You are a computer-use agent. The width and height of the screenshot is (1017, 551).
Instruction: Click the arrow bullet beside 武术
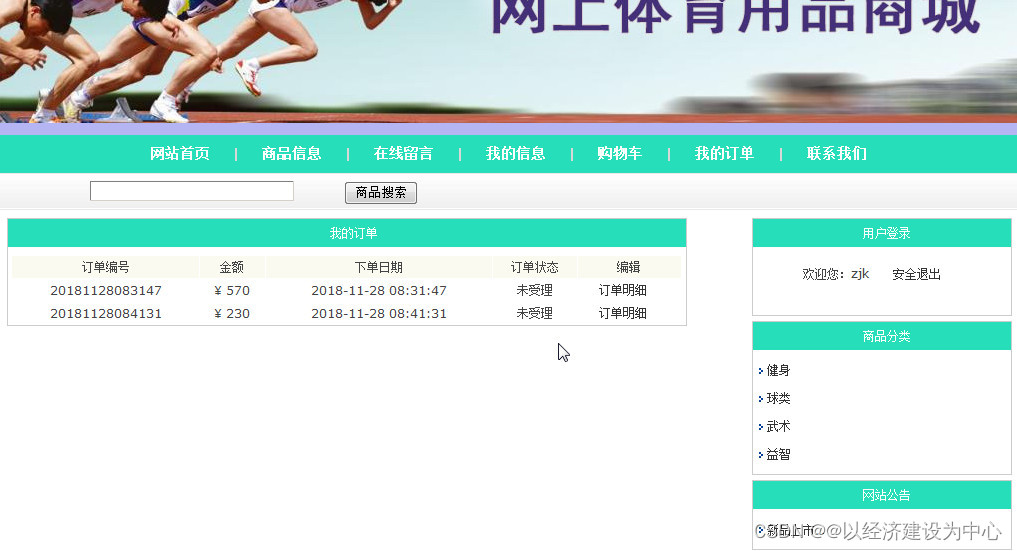point(761,427)
